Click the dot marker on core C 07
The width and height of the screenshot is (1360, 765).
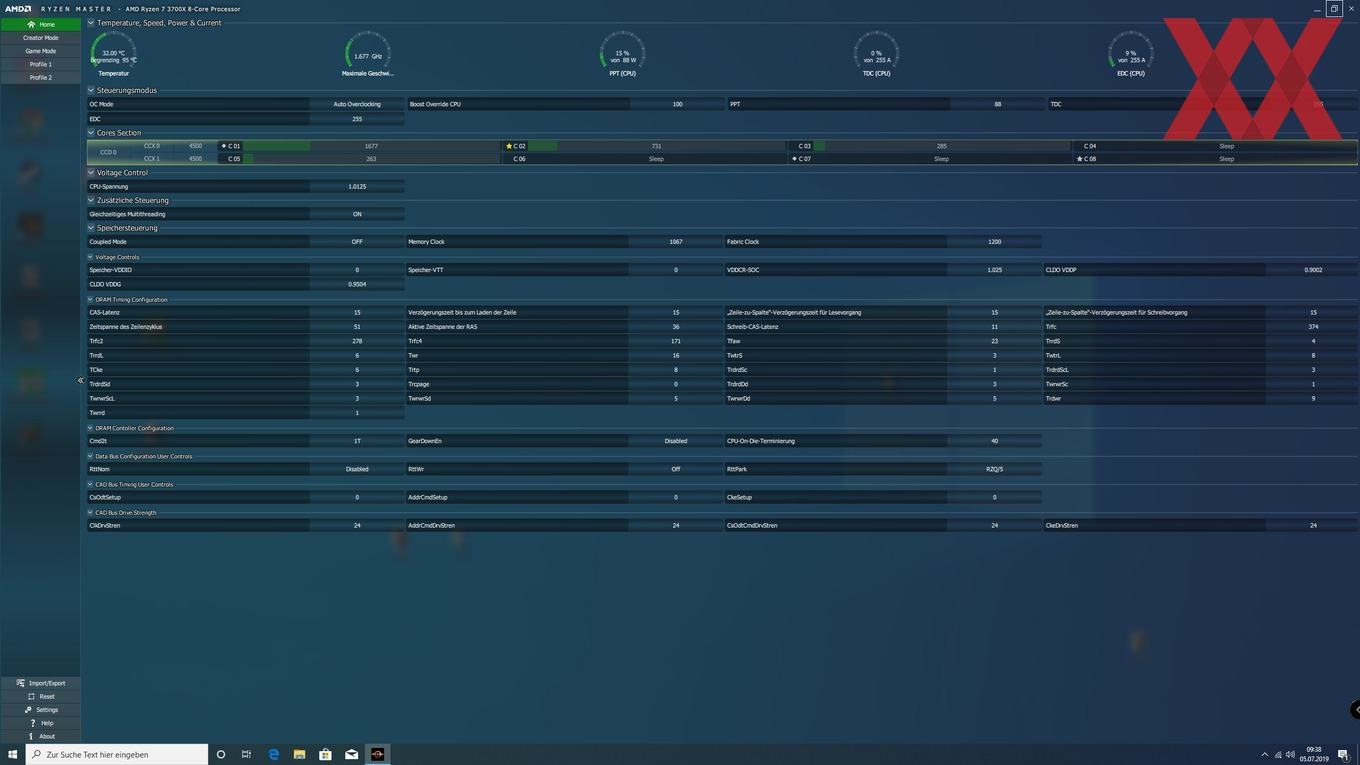795,159
